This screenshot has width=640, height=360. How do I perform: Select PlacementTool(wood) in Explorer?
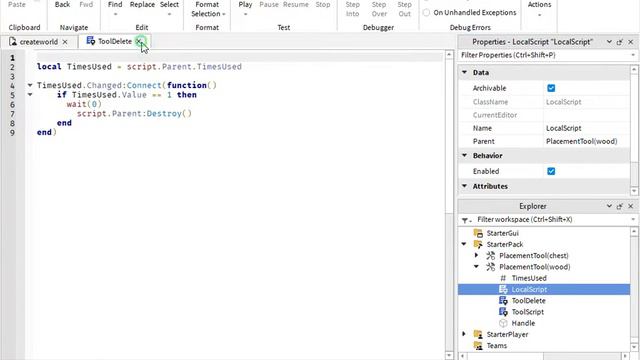(535, 267)
